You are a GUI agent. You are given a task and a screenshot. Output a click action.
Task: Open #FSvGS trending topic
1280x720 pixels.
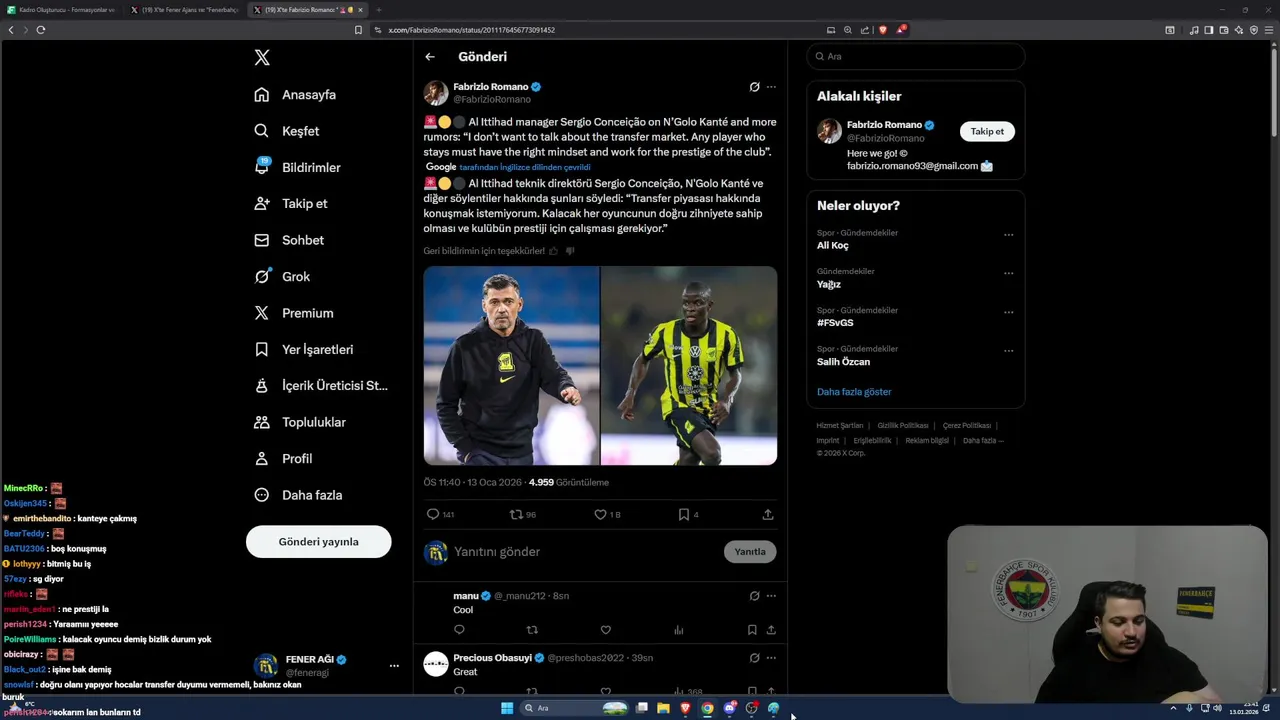(x=835, y=323)
